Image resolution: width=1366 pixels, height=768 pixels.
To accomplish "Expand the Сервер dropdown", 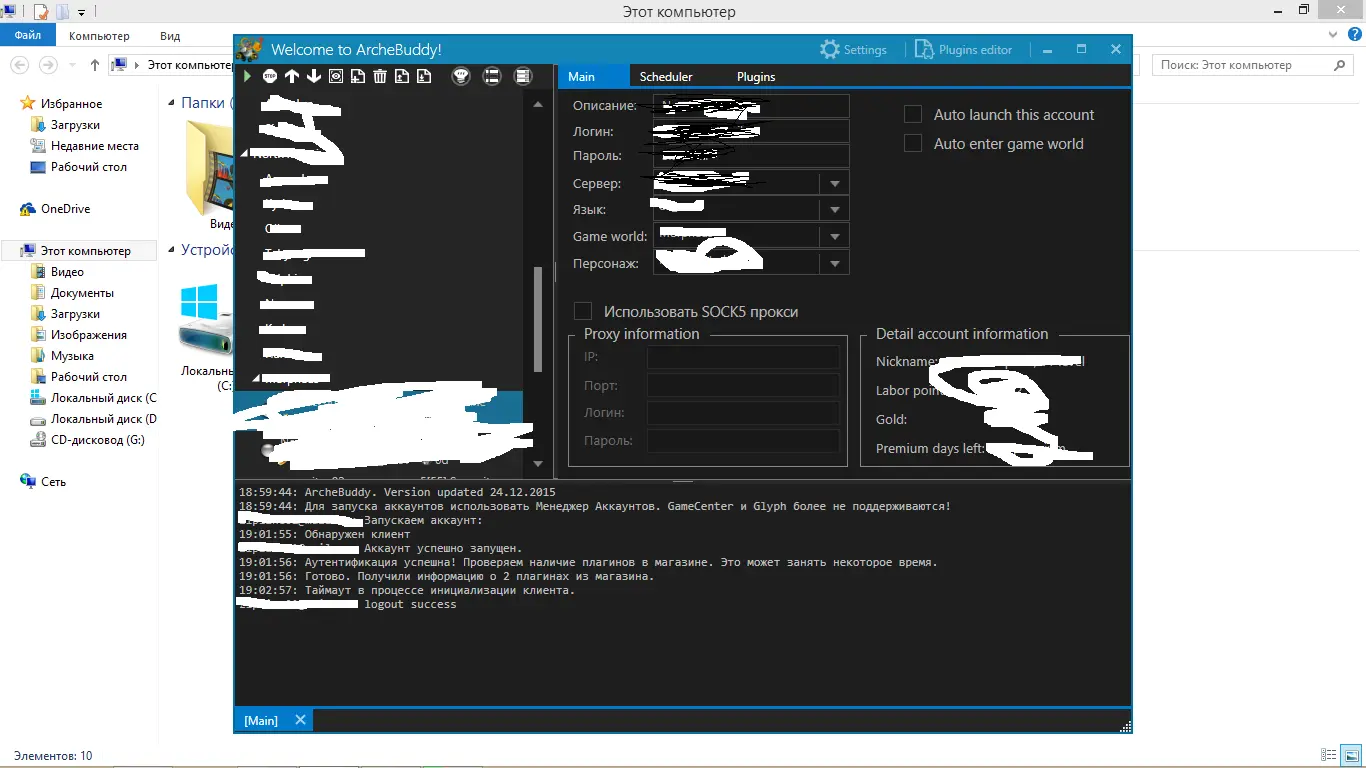I will (834, 184).
